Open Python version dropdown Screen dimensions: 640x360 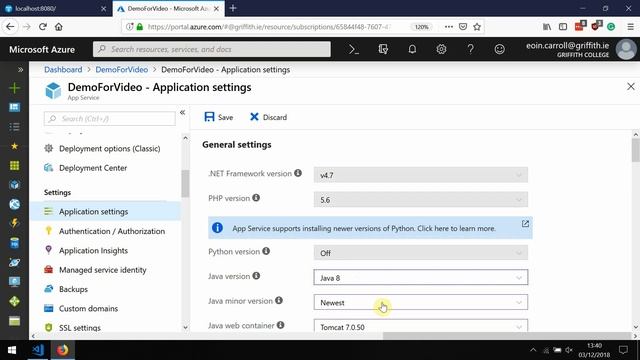420,253
